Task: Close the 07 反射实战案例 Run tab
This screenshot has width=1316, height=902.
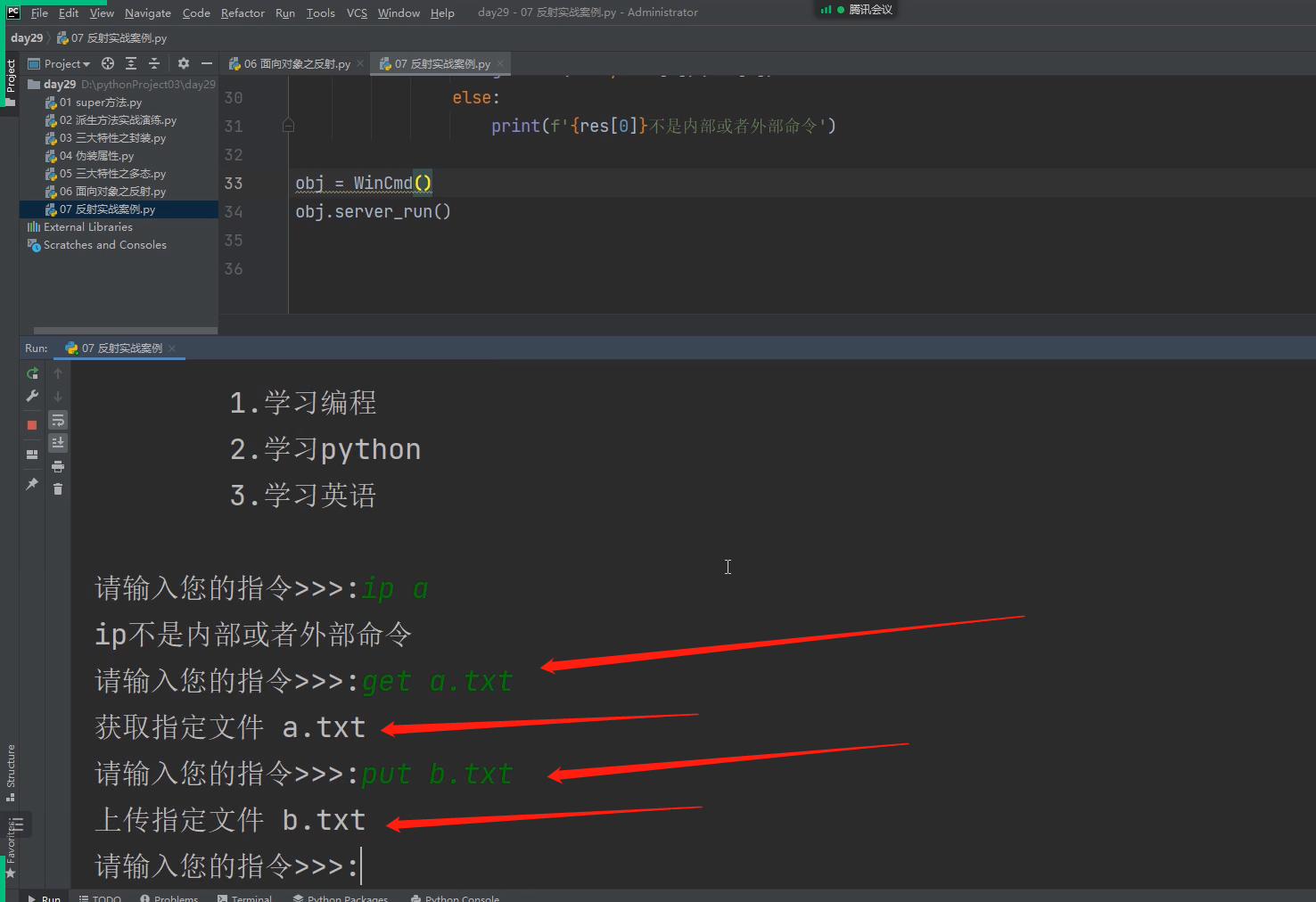Action: click(x=172, y=348)
